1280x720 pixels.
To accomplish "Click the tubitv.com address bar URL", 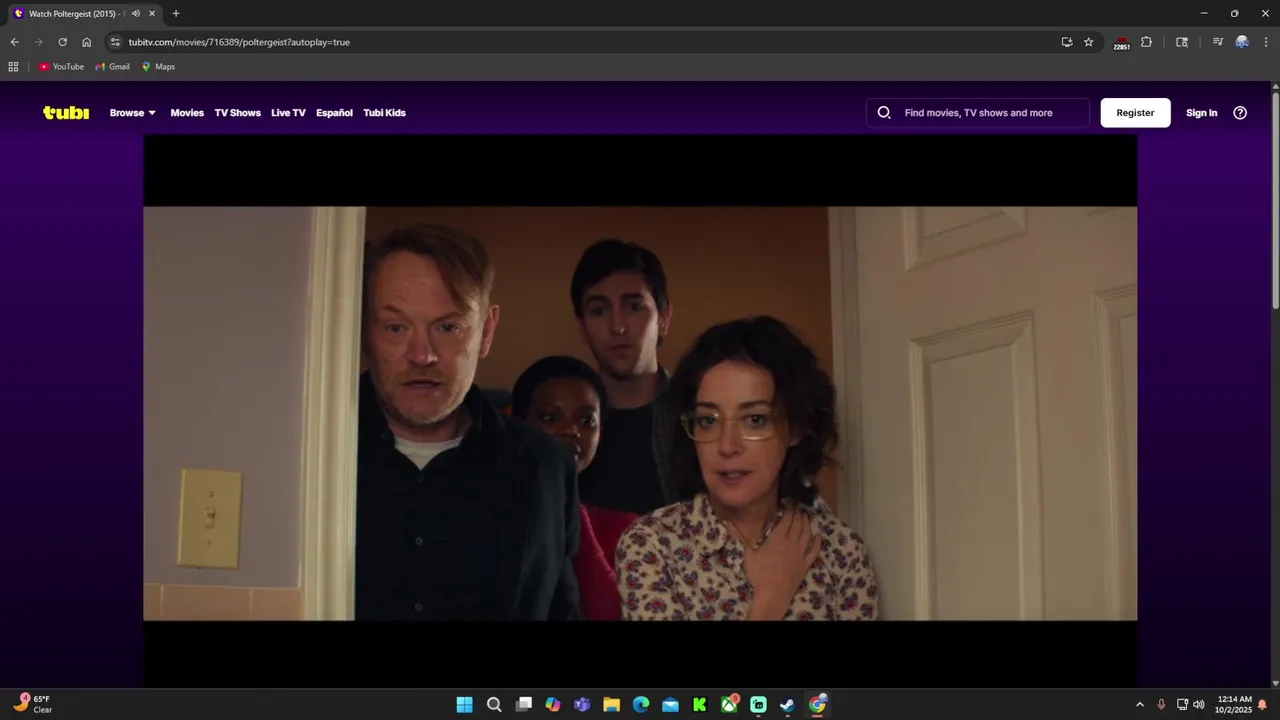I will click(x=239, y=42).
